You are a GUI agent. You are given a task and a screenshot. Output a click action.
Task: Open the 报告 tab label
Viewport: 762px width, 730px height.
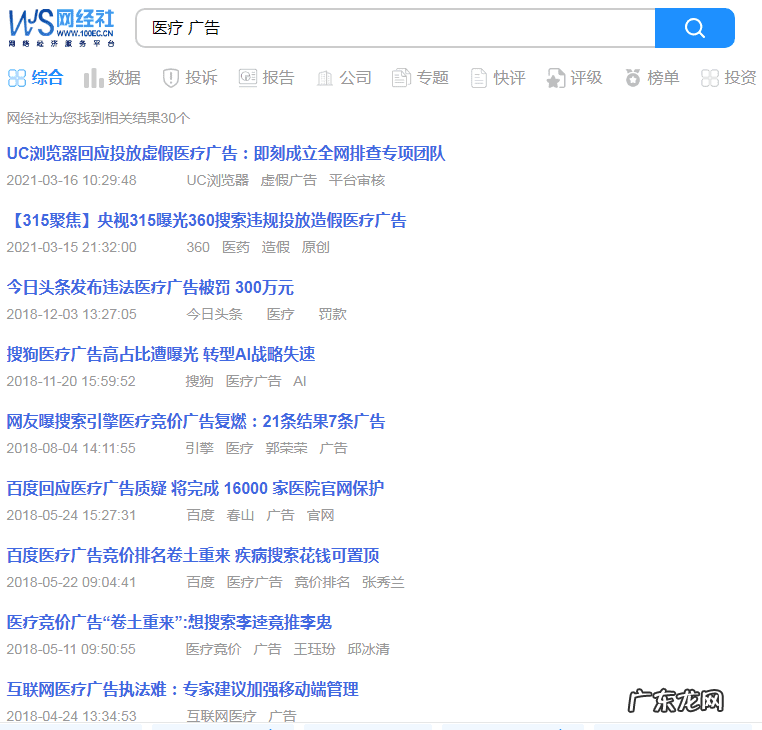coord(278,78)
